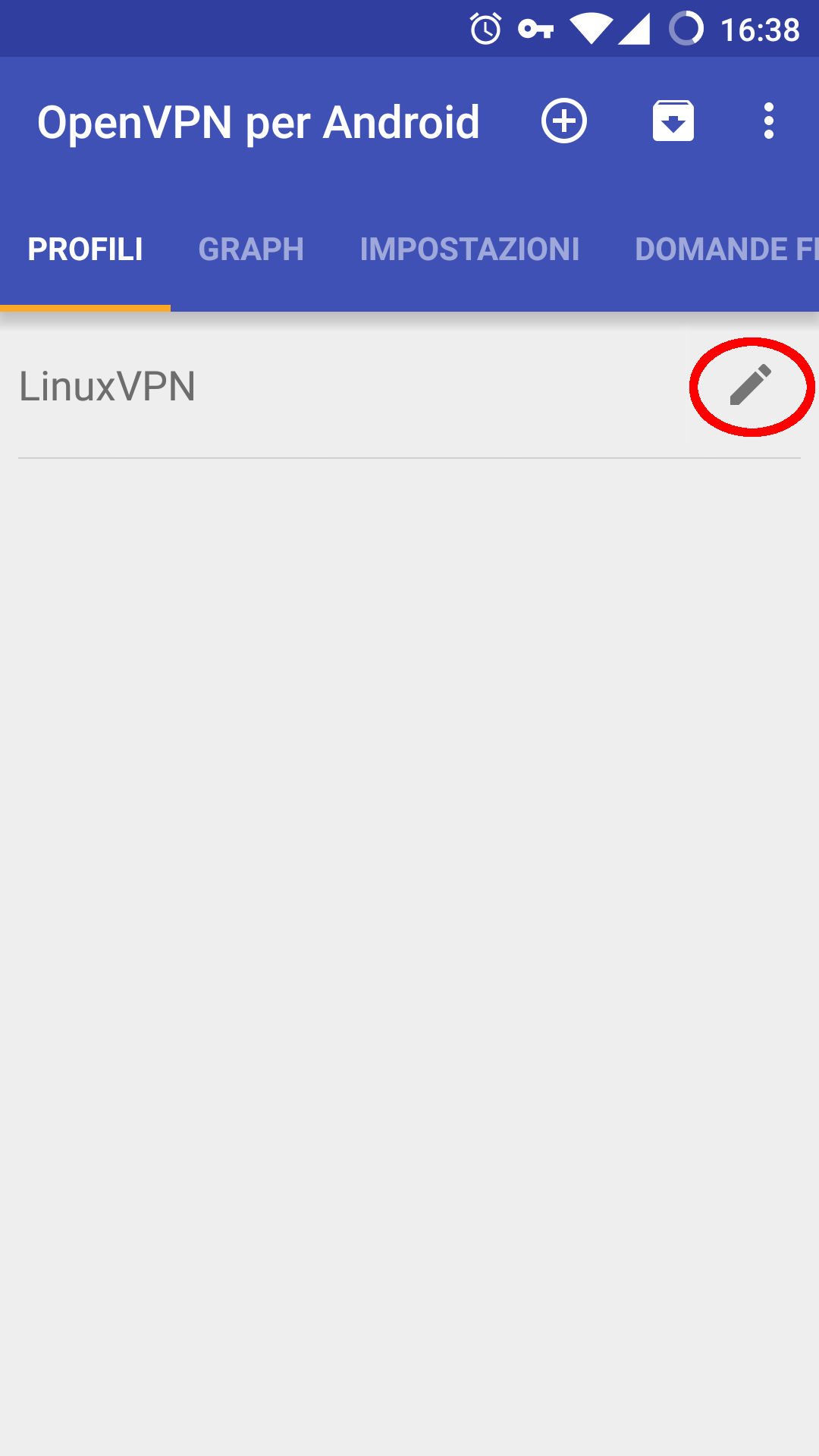
Task: Tap the Wi-Fi signal status icon
Action: (591, 30)
